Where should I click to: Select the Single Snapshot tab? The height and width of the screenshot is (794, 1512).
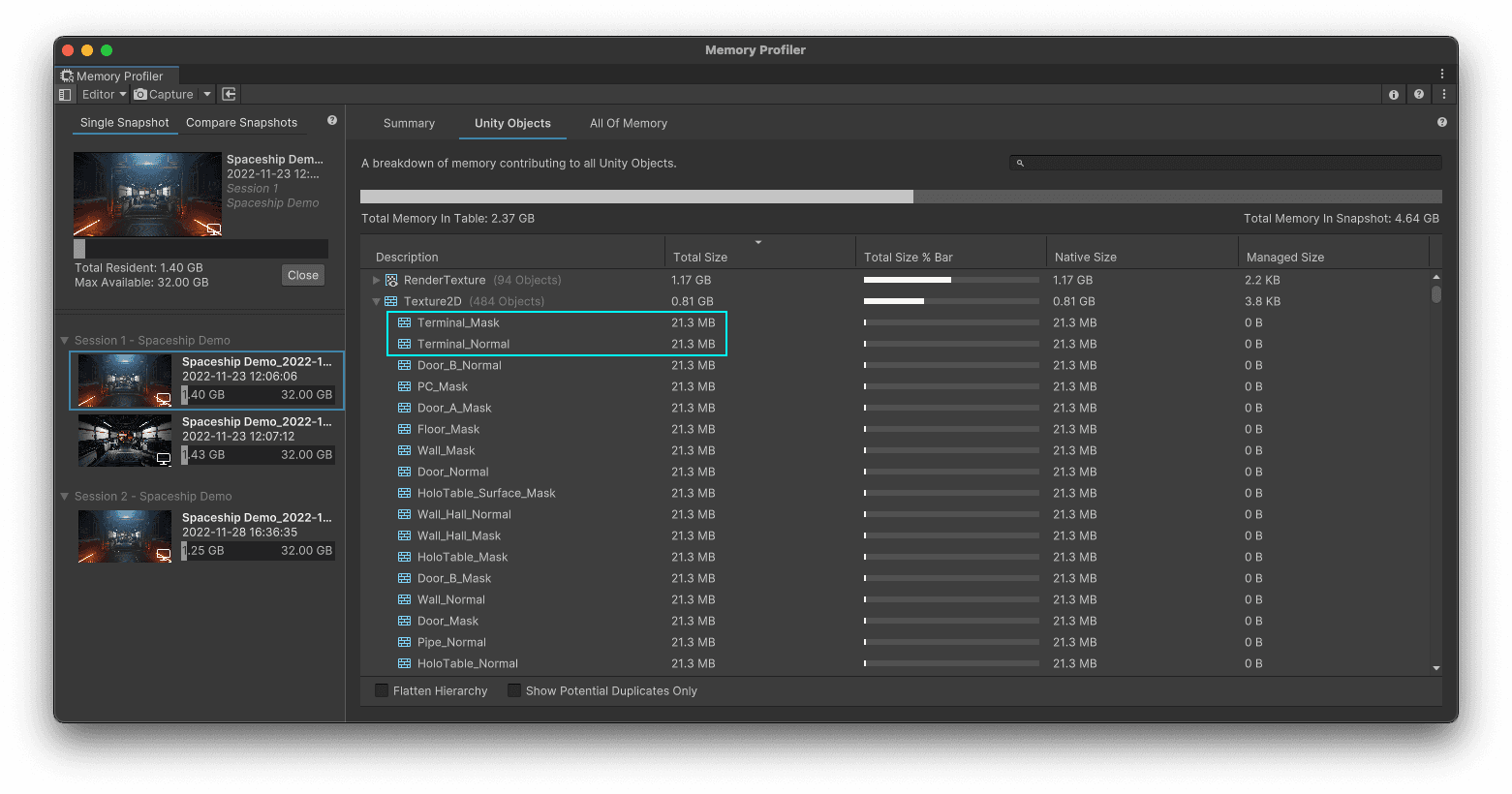click(x=124, y=123)
